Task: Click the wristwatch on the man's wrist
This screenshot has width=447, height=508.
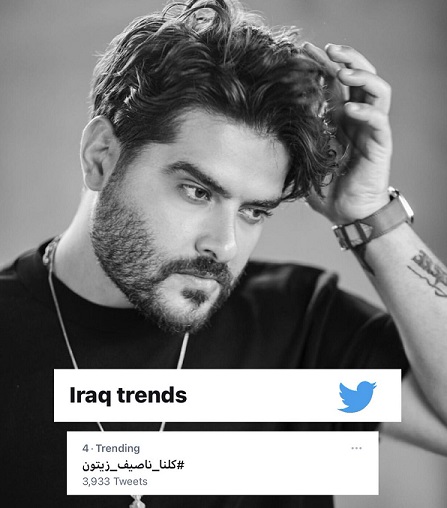Action: (375, 220)
